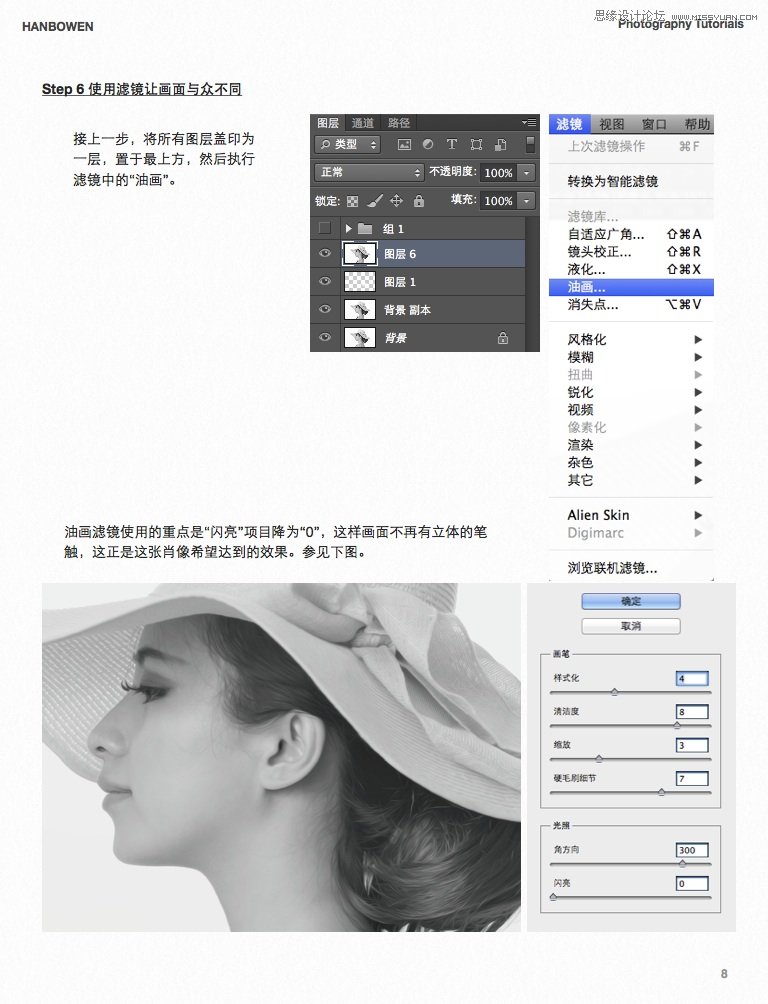Hide the 背景 副本 layer
The width and height of the screenshot is (768, 1004).
(325, 309)
